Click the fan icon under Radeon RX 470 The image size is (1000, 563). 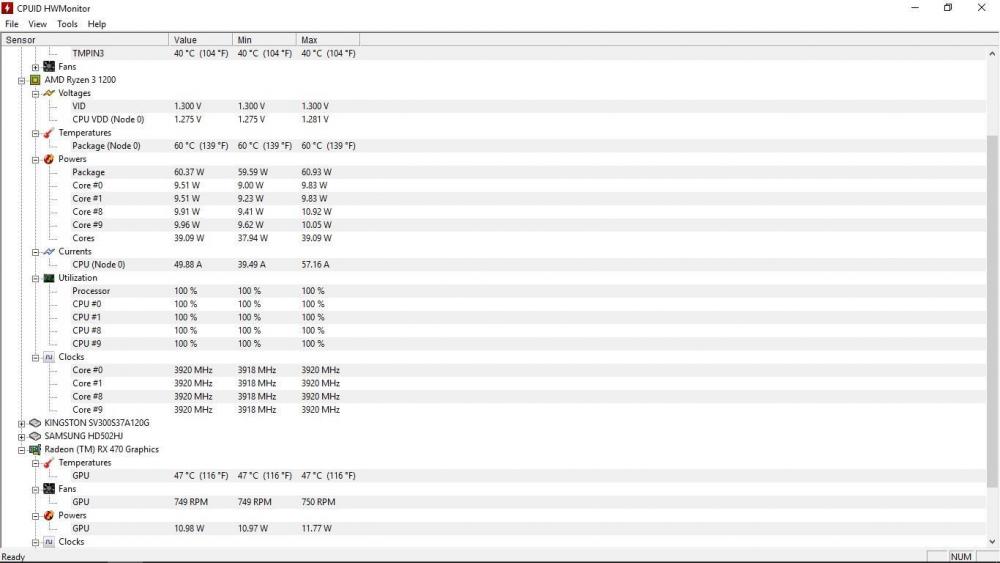click(x=49, y=489)
